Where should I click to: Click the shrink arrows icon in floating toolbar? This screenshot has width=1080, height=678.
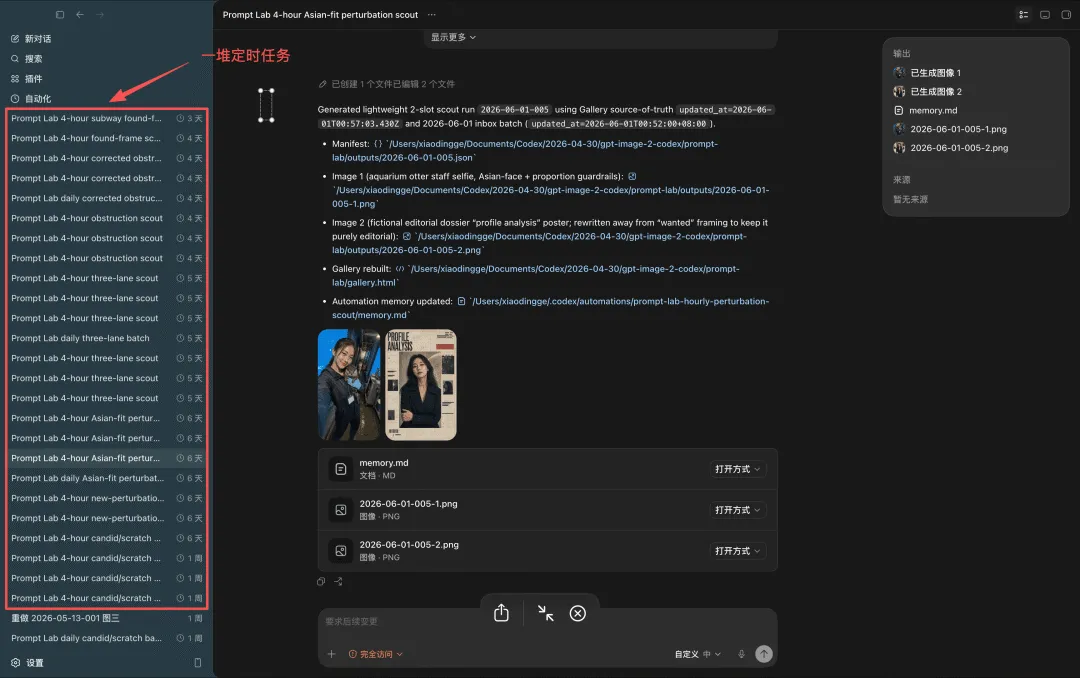[546, 613]
